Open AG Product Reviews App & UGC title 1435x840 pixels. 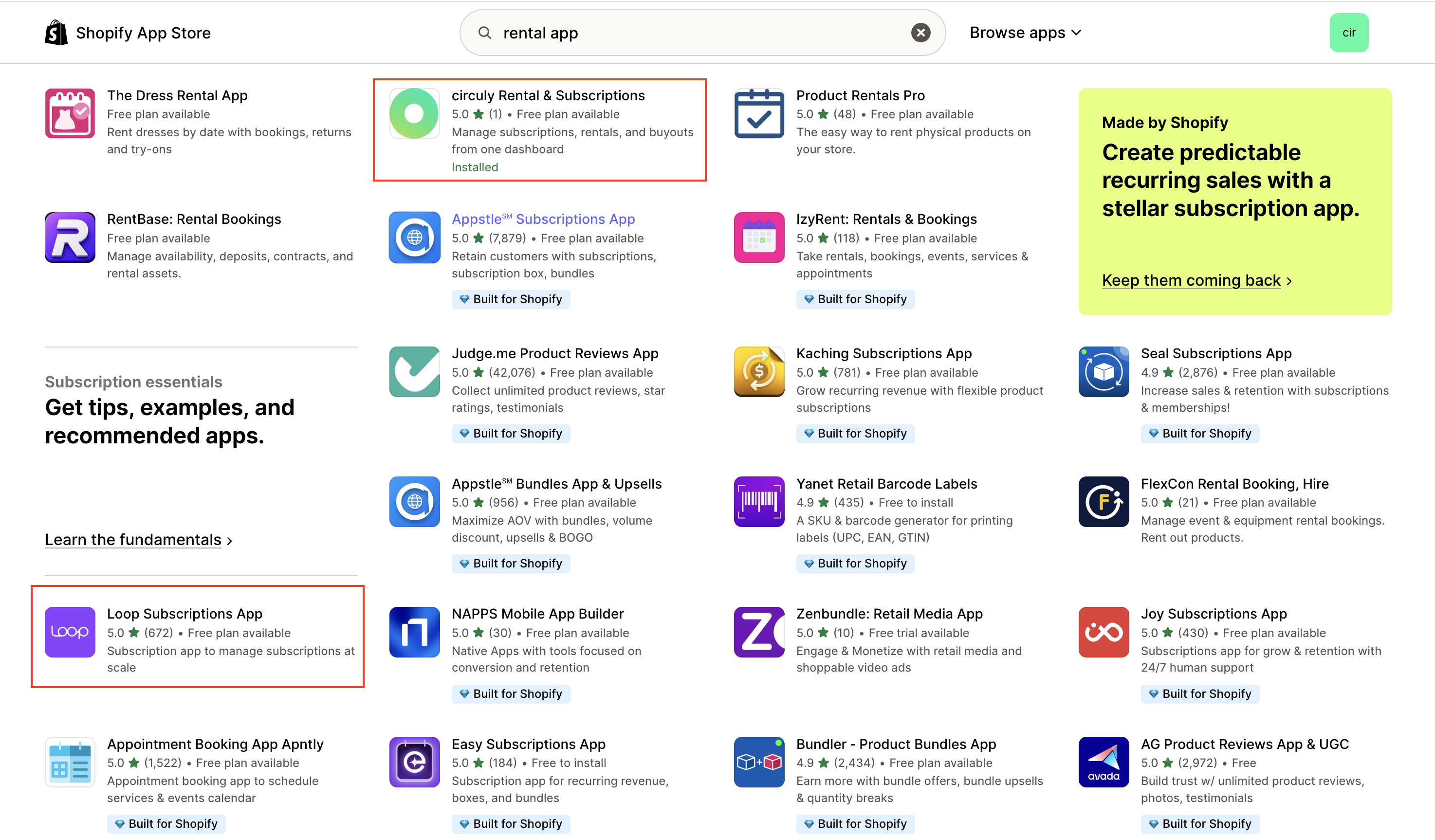[1245, 744]
